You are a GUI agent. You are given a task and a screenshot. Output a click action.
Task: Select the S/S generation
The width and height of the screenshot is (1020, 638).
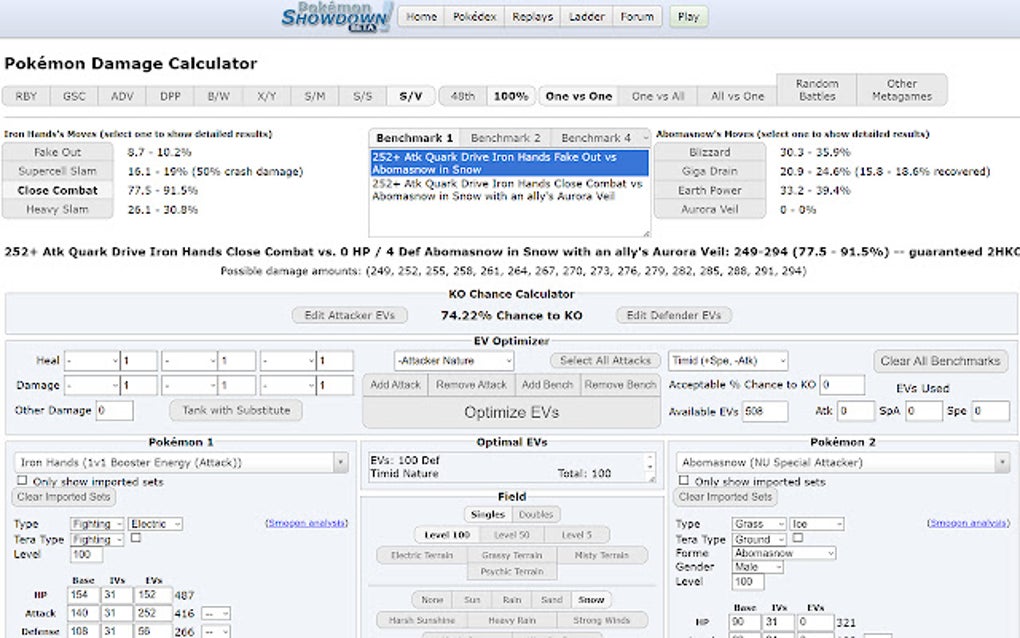point(363,96)
